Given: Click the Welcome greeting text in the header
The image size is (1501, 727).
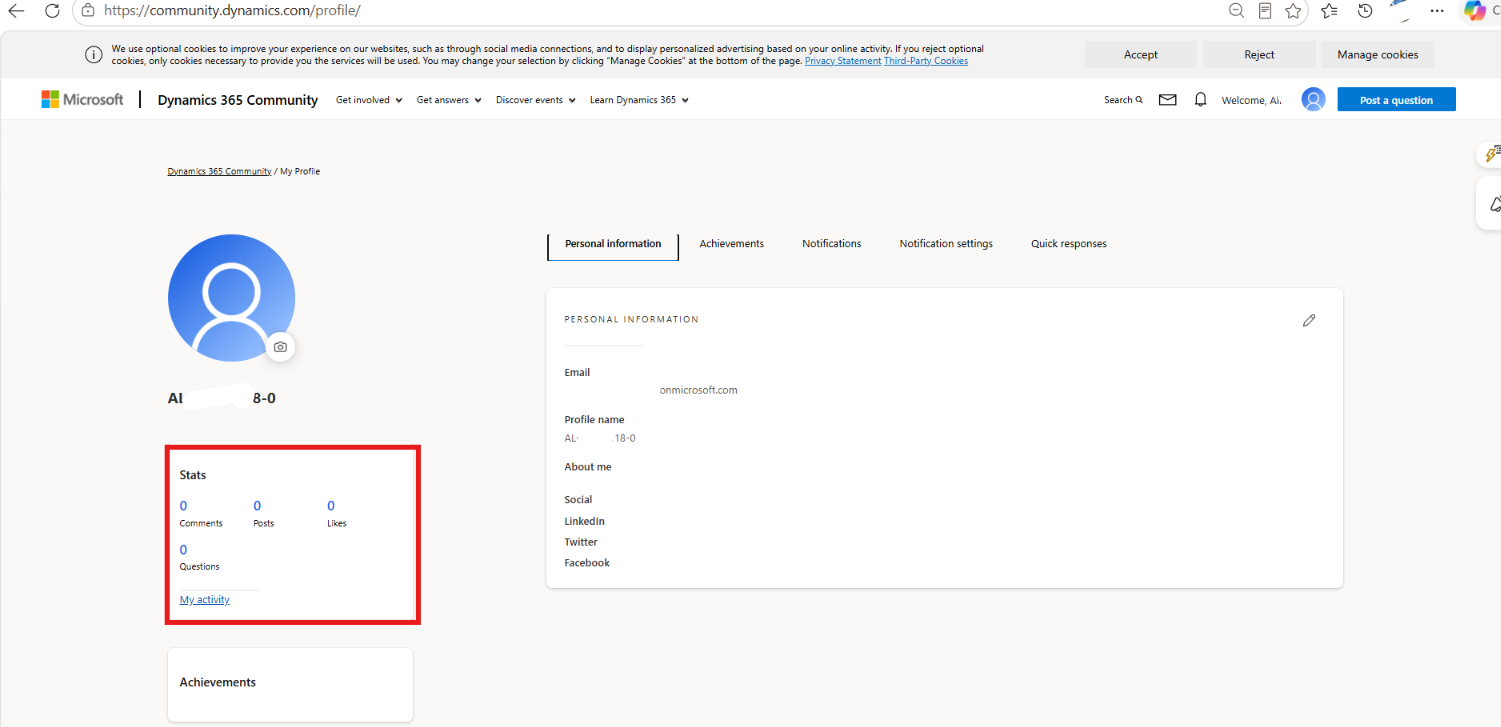Looking at the screenshot, I should [1252, 100].
